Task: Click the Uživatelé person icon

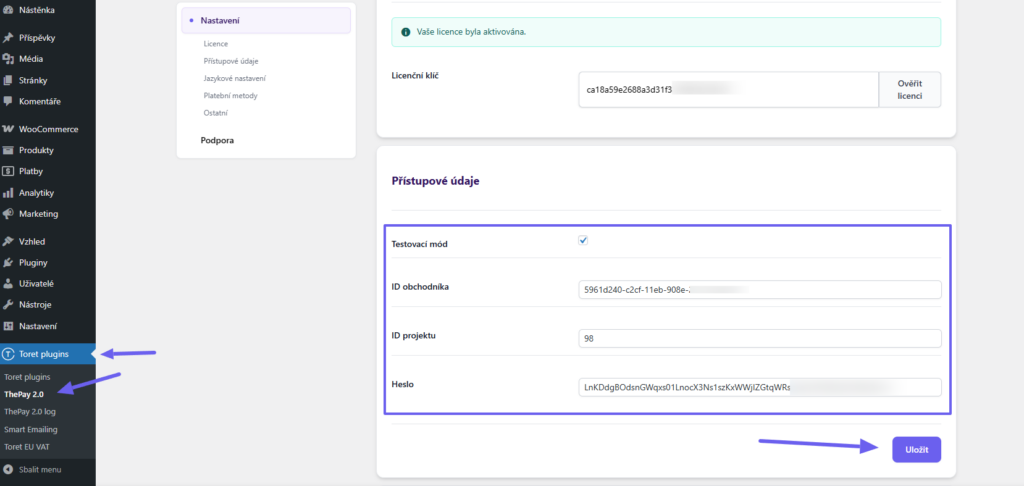Action: (x=8, y=284)
